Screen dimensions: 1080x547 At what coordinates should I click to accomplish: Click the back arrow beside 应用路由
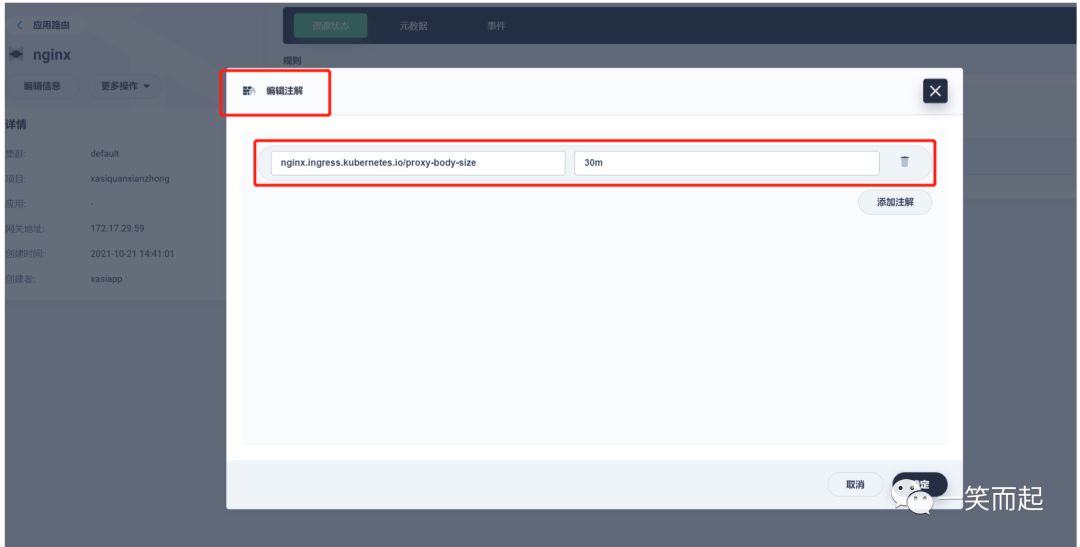pyautogui.click(x=19, y=25)
